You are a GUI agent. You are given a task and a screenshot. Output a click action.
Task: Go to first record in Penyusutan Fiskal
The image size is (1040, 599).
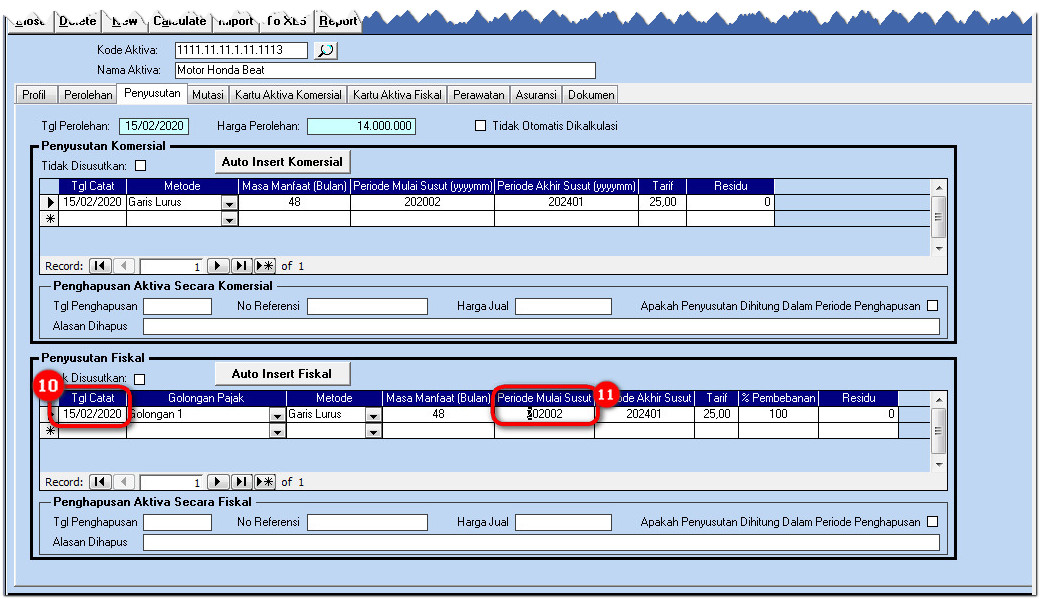(x=100, y=482)
